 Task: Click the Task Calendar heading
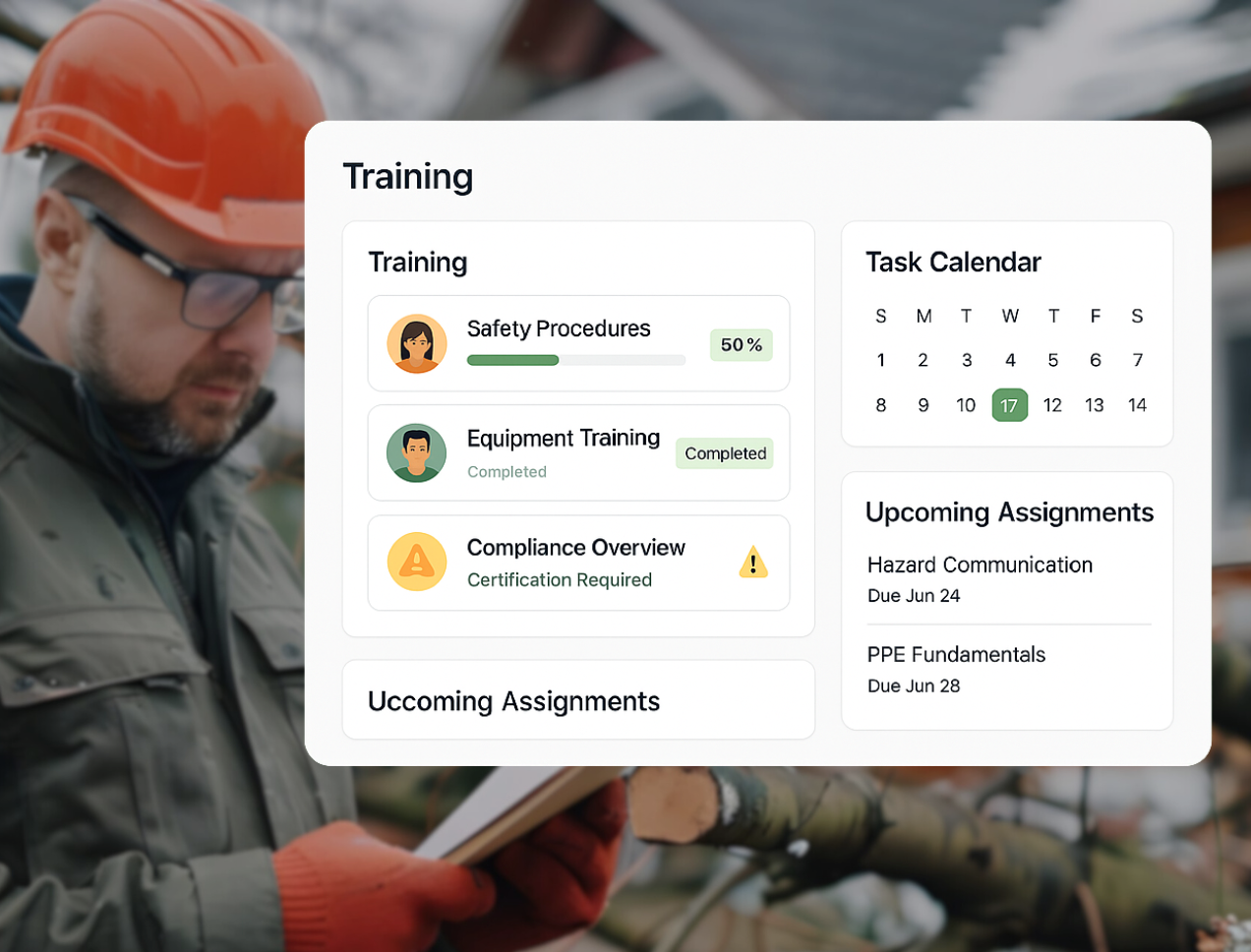click(x=953, y=263)
